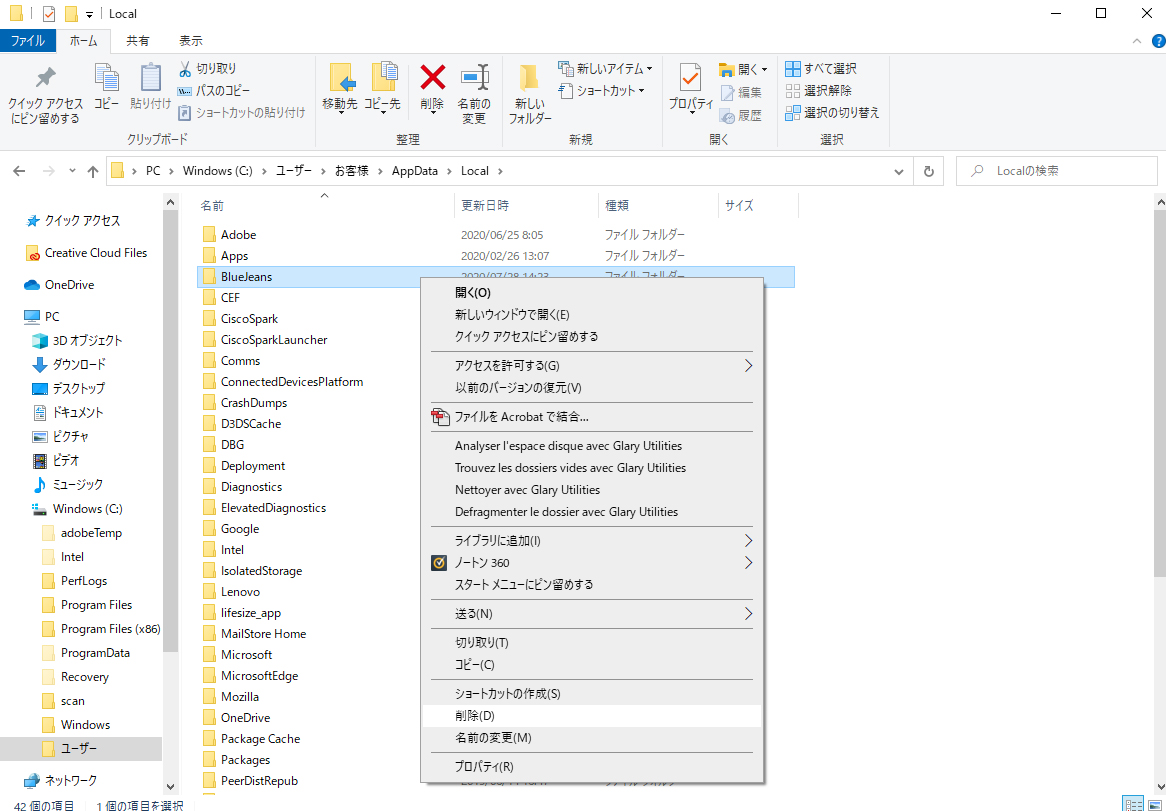The image size is (1166, 811).
Task: Click the Up one level arrow
Action: pyautogui.click(x=93, y=171)
